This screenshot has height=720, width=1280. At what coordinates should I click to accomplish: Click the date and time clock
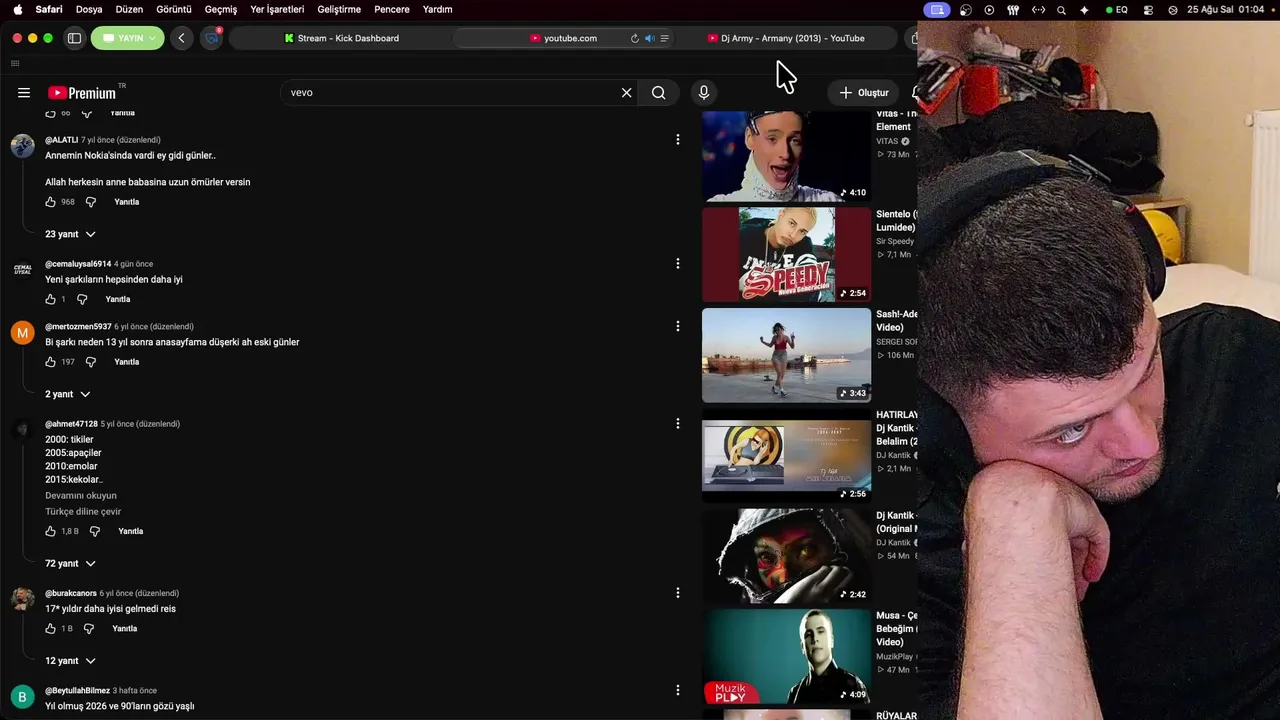coord(1225,9)
